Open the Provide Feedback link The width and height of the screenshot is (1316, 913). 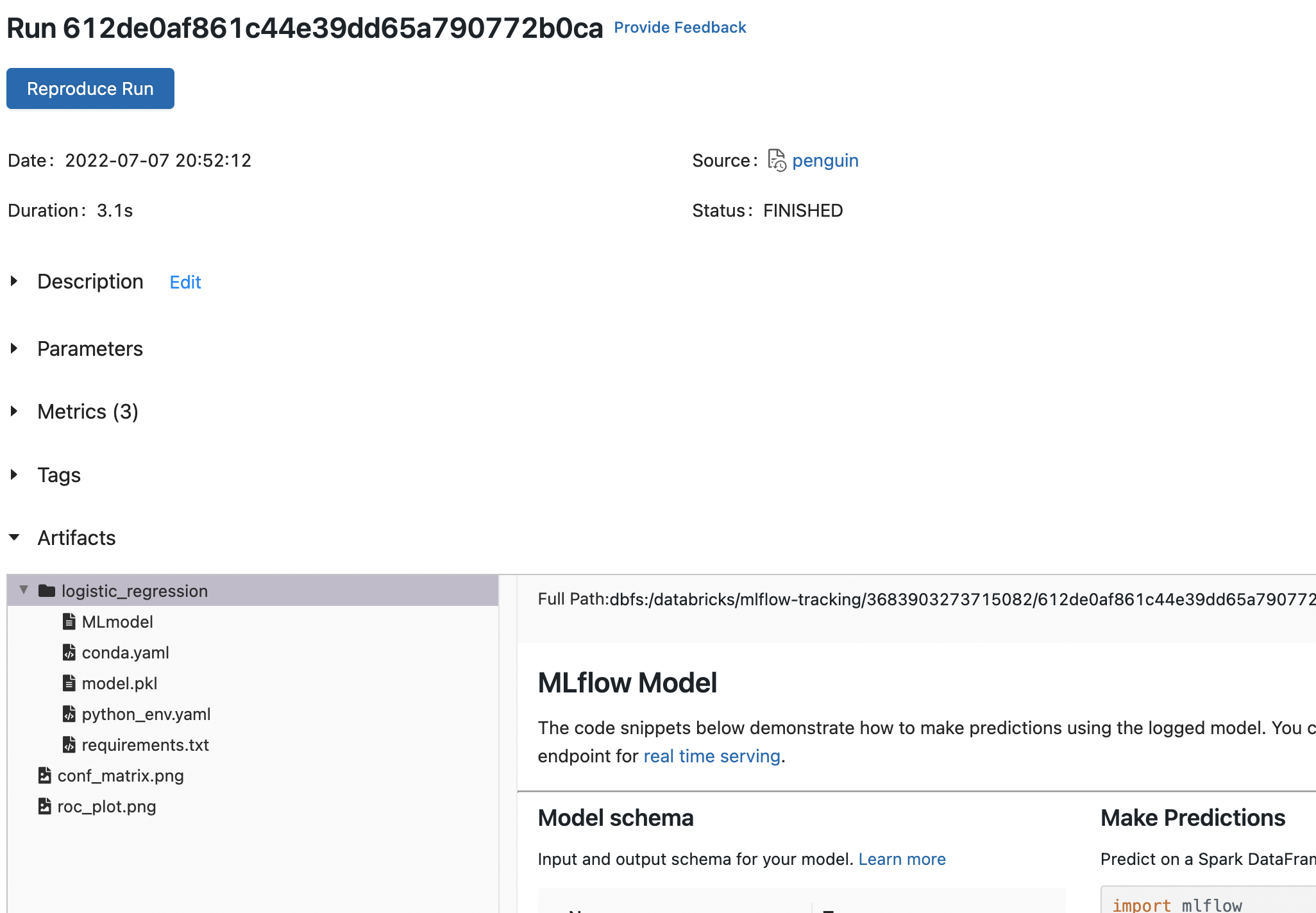(x=680, y=28)
